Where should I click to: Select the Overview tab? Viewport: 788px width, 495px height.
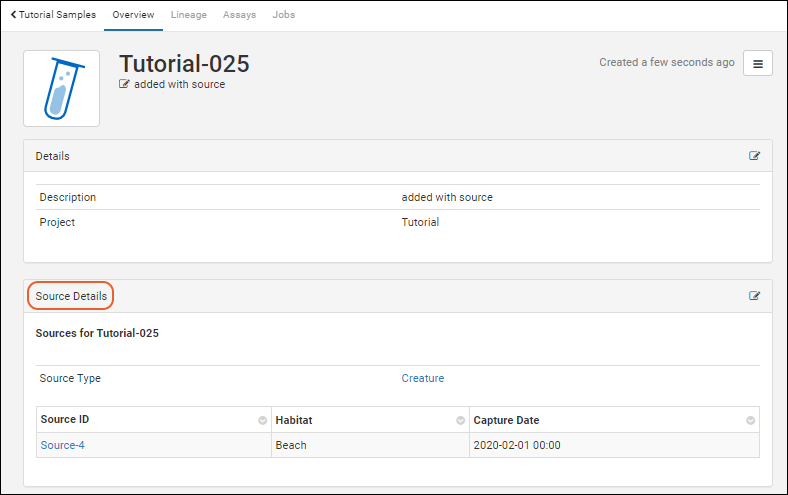[133, 15]
